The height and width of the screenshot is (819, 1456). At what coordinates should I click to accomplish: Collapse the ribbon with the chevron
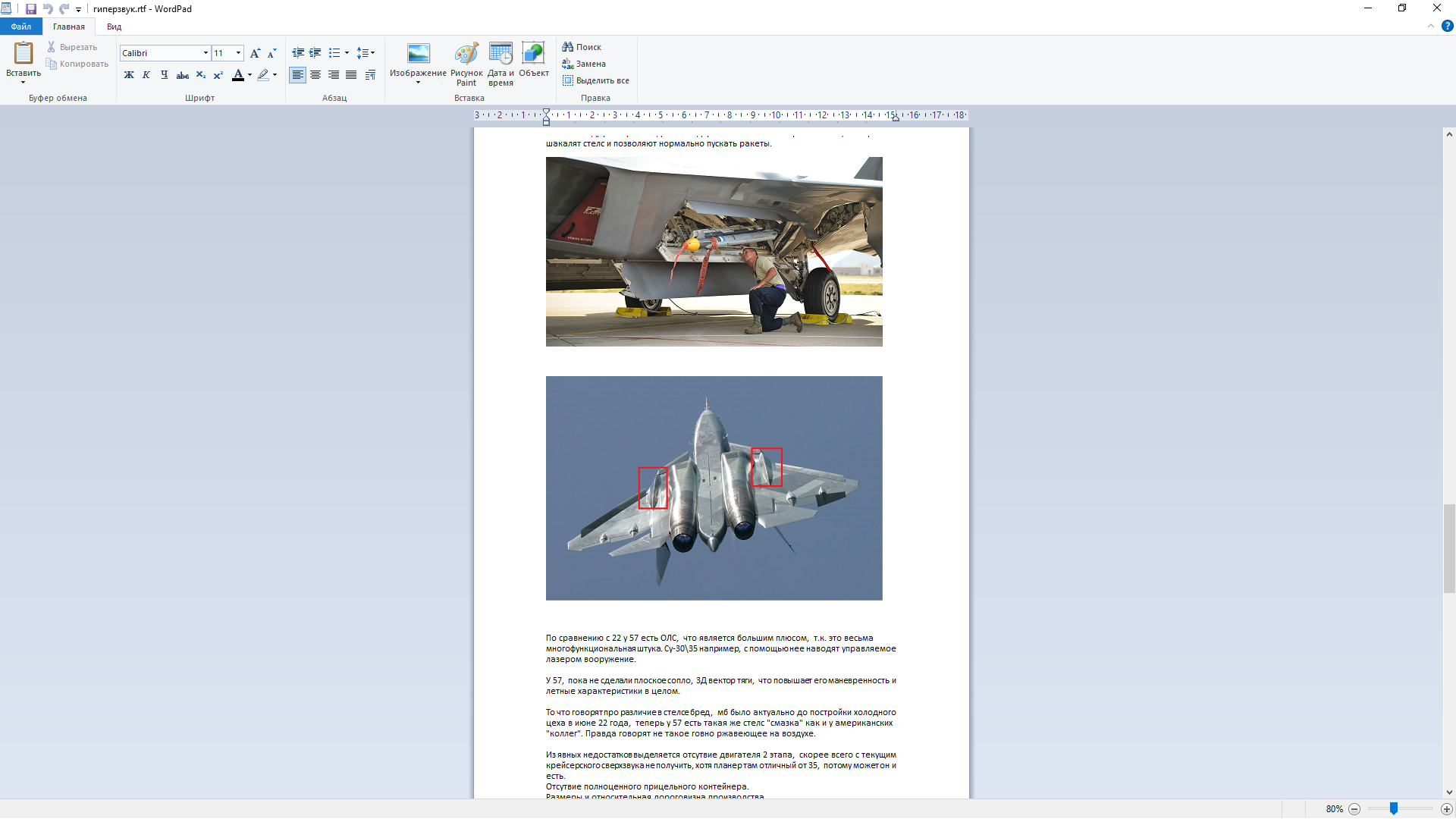coord(1431,26)
